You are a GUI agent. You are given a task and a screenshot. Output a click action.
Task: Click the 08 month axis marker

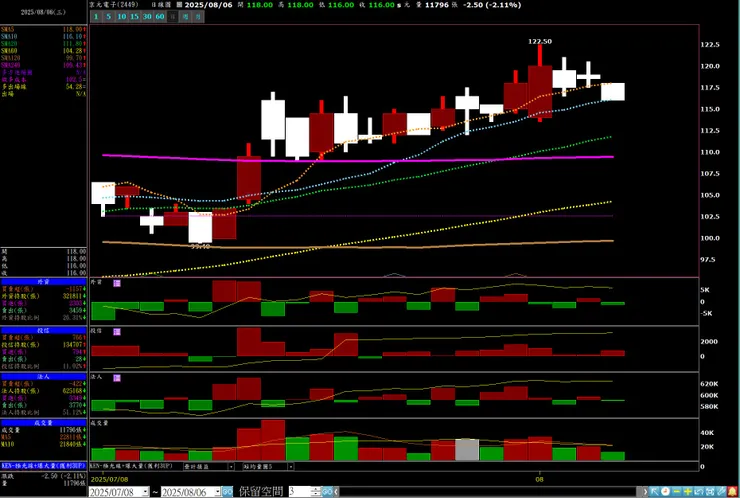pos(539,479)
